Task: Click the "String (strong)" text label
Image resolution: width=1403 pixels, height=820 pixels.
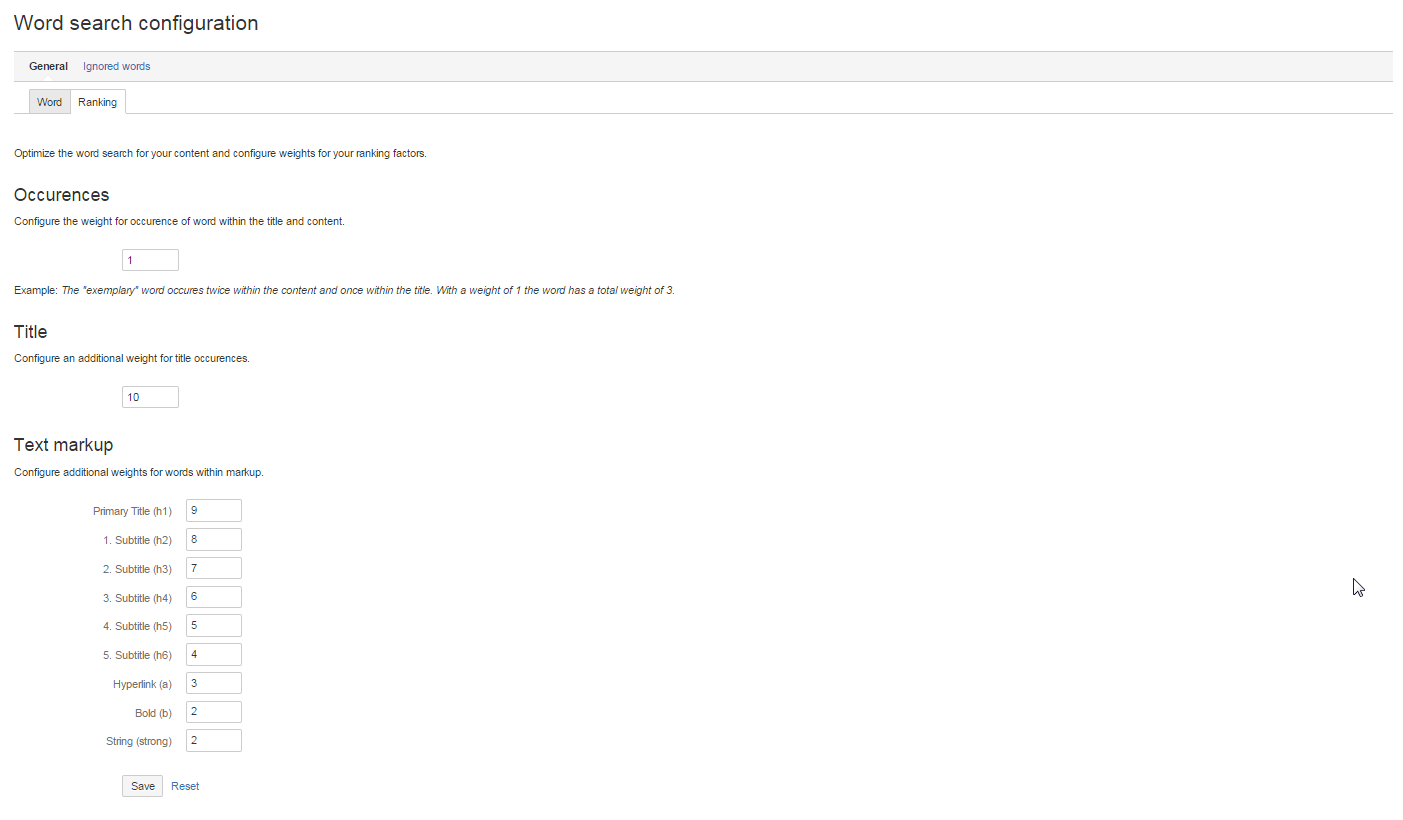Action: [x=139, y=742]
